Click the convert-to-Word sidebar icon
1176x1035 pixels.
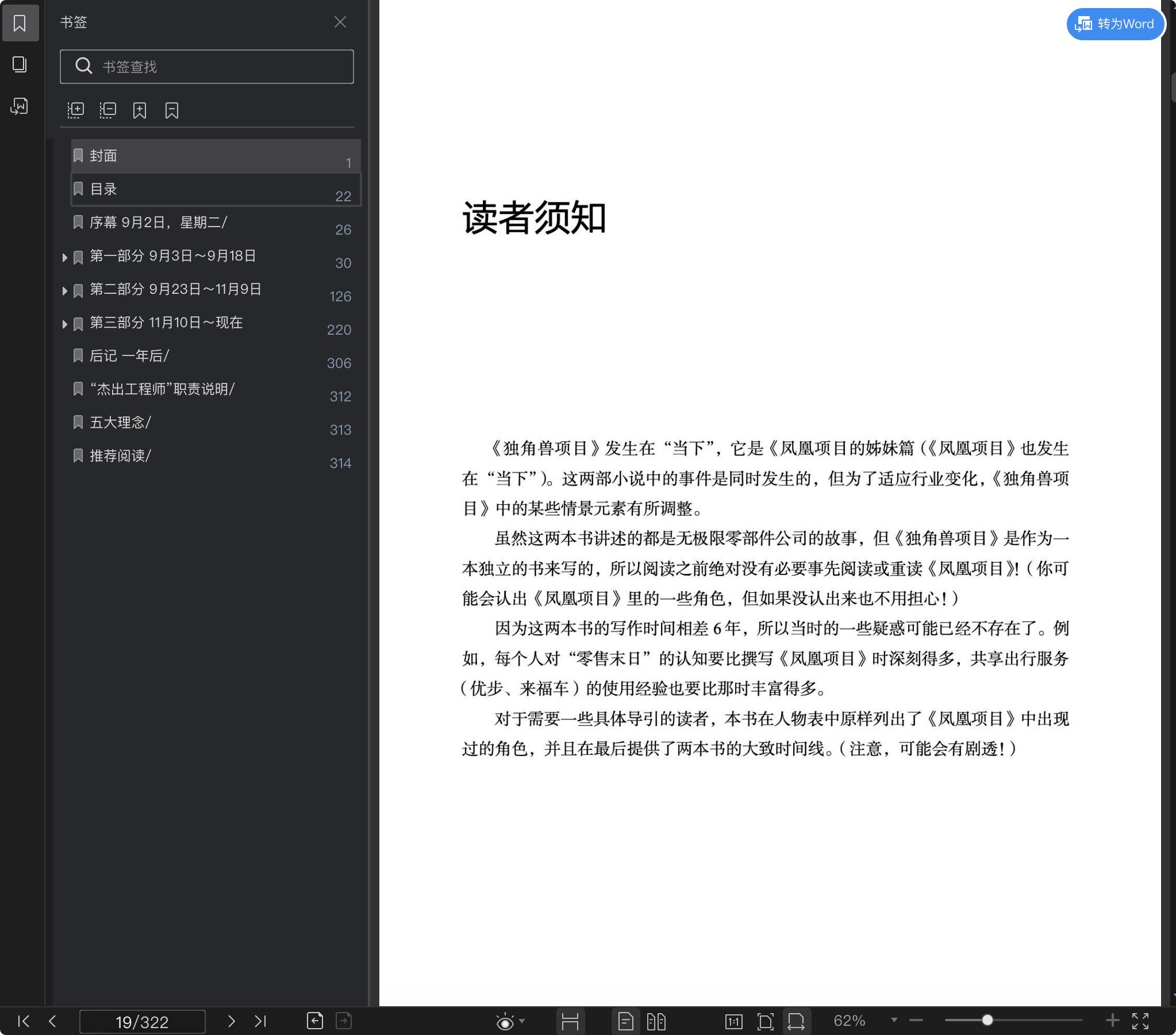click(x=20, y=106)
